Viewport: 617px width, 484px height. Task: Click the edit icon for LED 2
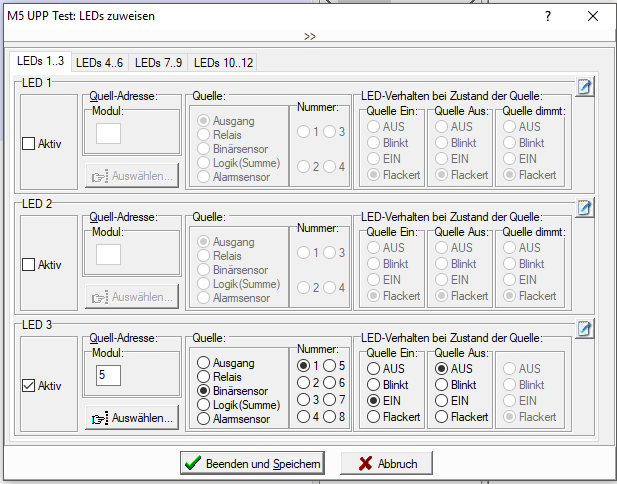(585, 208)
